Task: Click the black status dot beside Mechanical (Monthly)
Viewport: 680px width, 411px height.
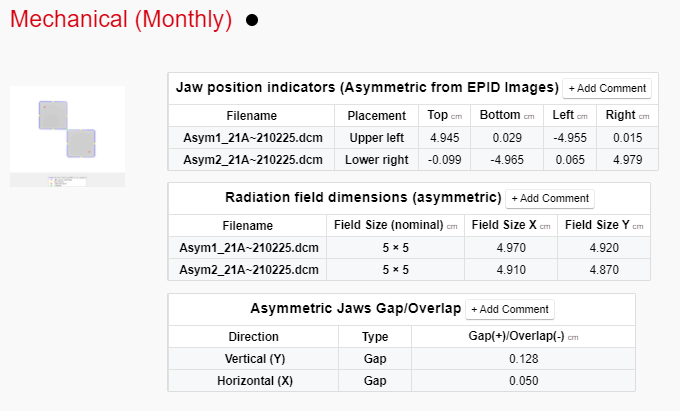Action: [x=251, y=21]
